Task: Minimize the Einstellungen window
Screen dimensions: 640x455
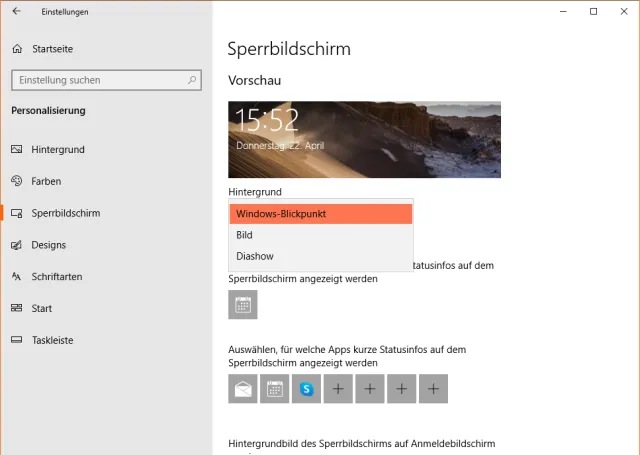Action: (x=563, y=11)
